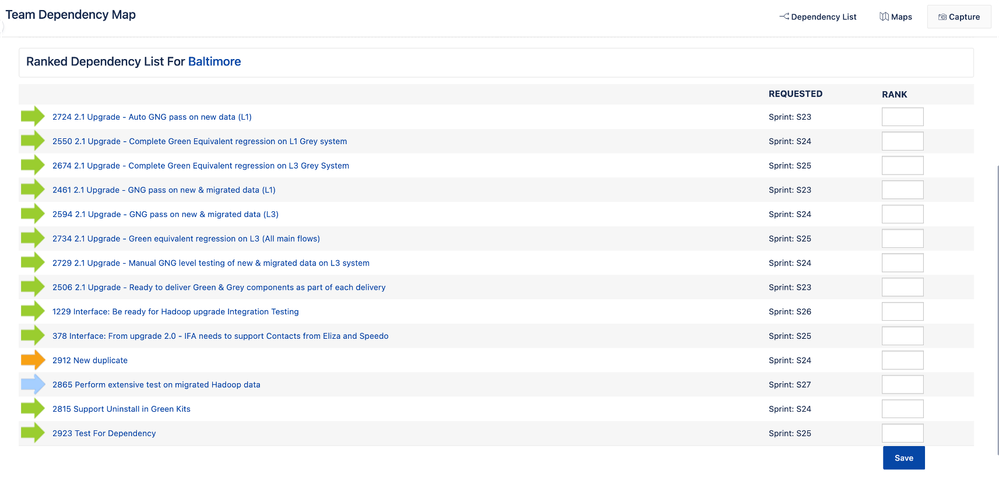Open 2815 Support Uninstall in Green Kits
The image size is (999, 483).
click(121, 409)
